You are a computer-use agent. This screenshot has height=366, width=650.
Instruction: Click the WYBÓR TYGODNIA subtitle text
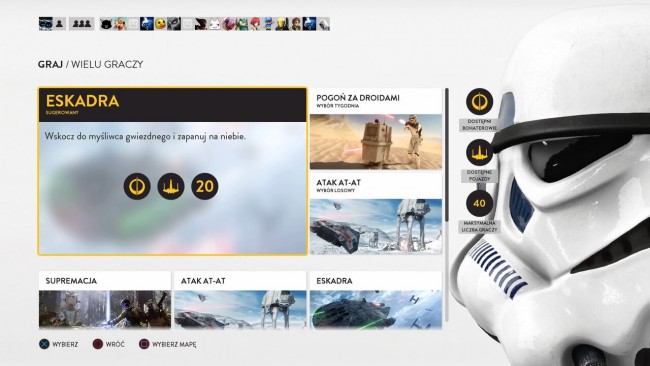click(338, 106)
